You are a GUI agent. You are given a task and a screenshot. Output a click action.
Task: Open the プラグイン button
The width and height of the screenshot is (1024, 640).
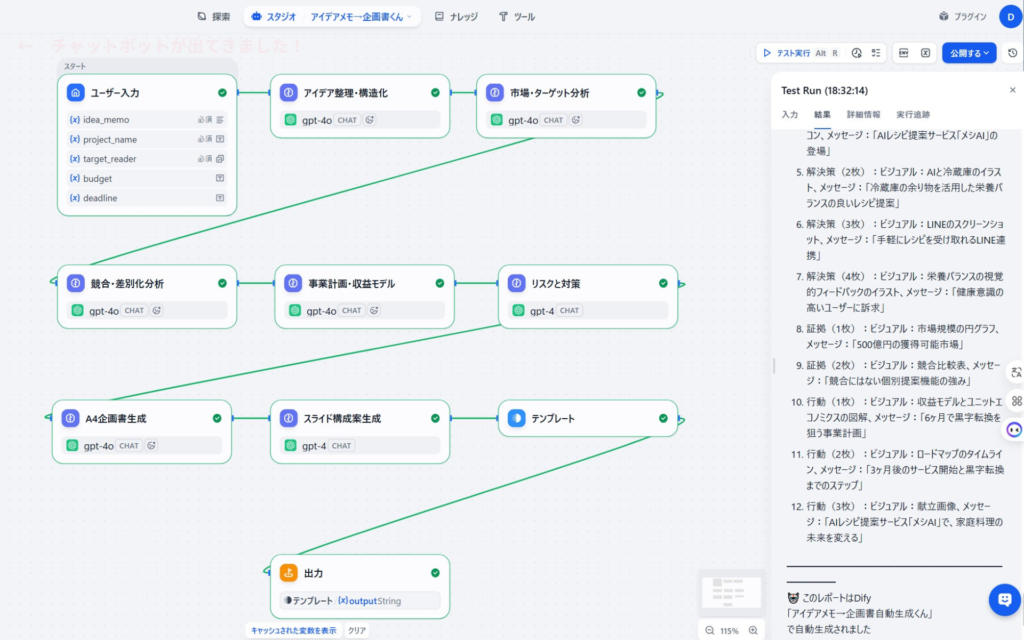963,17
